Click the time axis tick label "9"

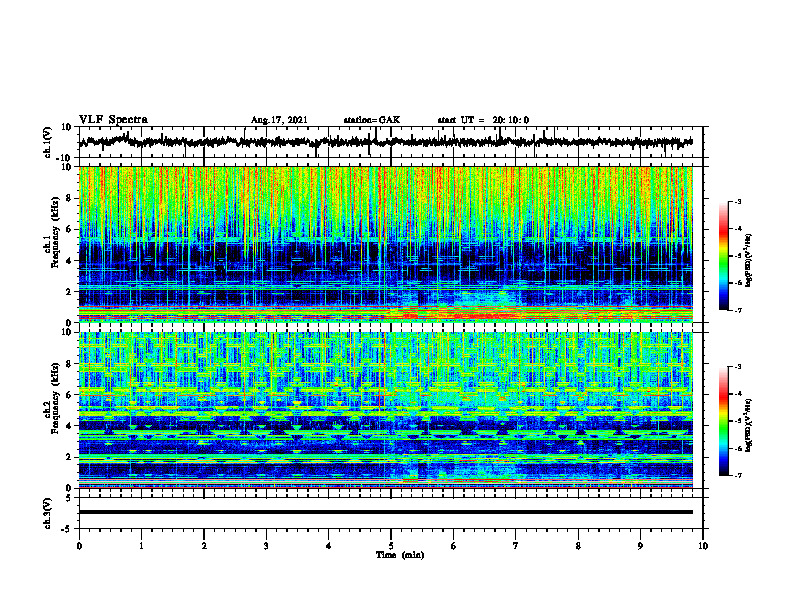pyautogui.click(x=640, y=546)
